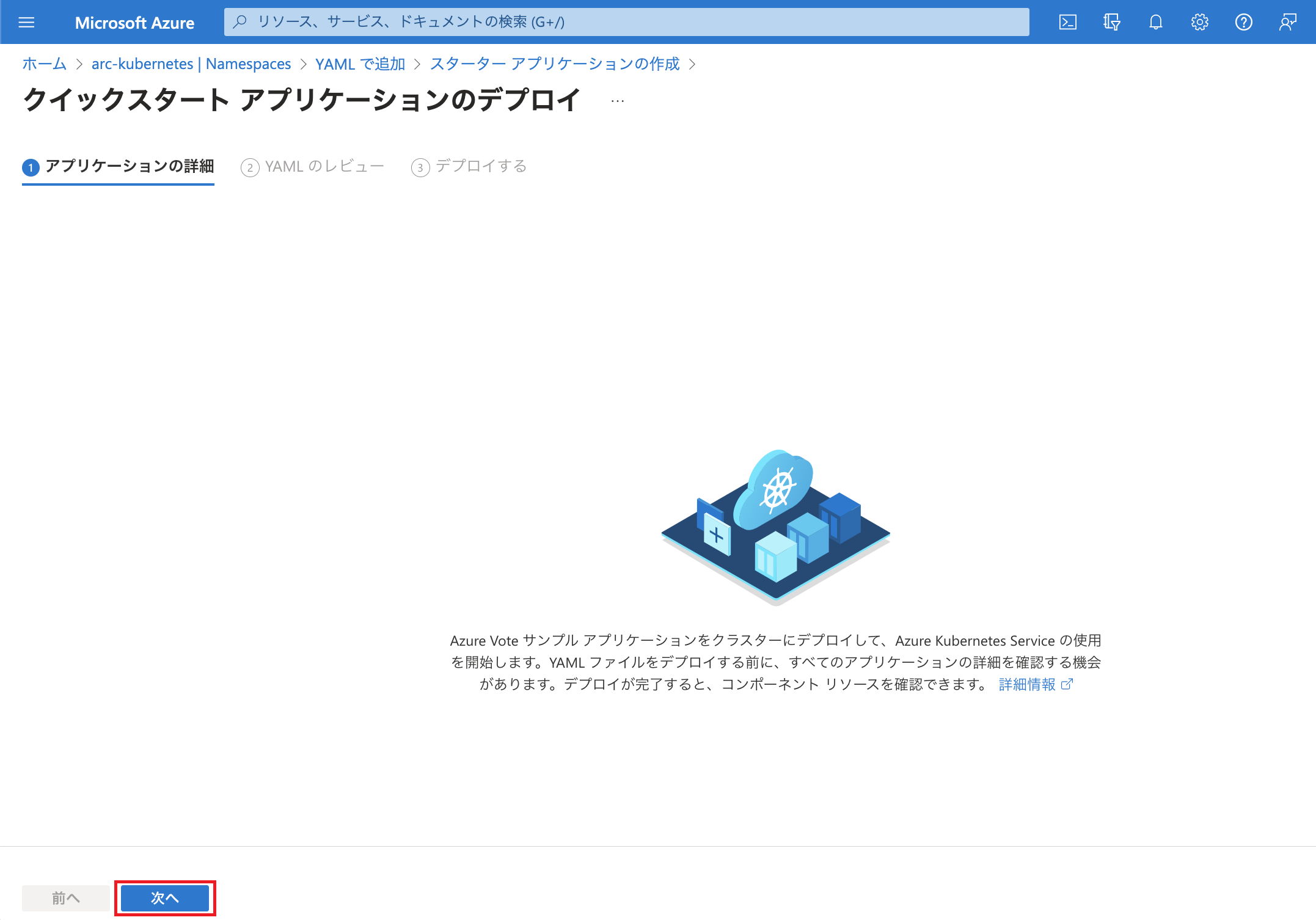This screenshot has width=1316, height=920.
Task: Open the ellipsis menu next to the page title
Action: coord(618,101)
